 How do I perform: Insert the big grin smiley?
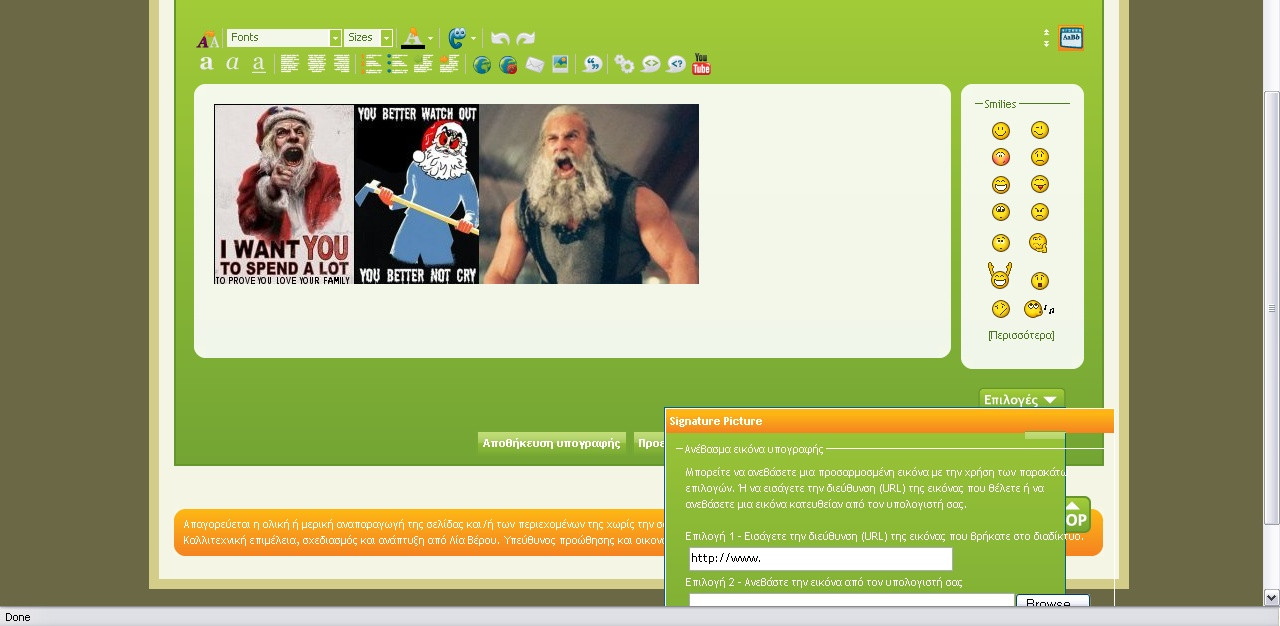click(x=1001, y=185)
